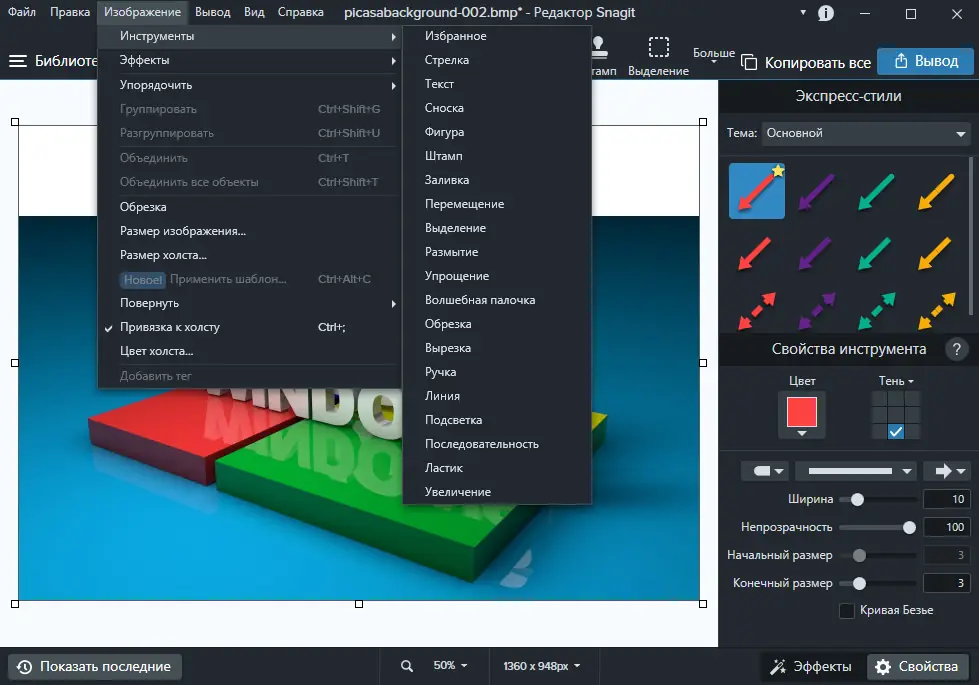Click the Копировать все button
The image size is (979, 685).
click(x=806, y=62)
